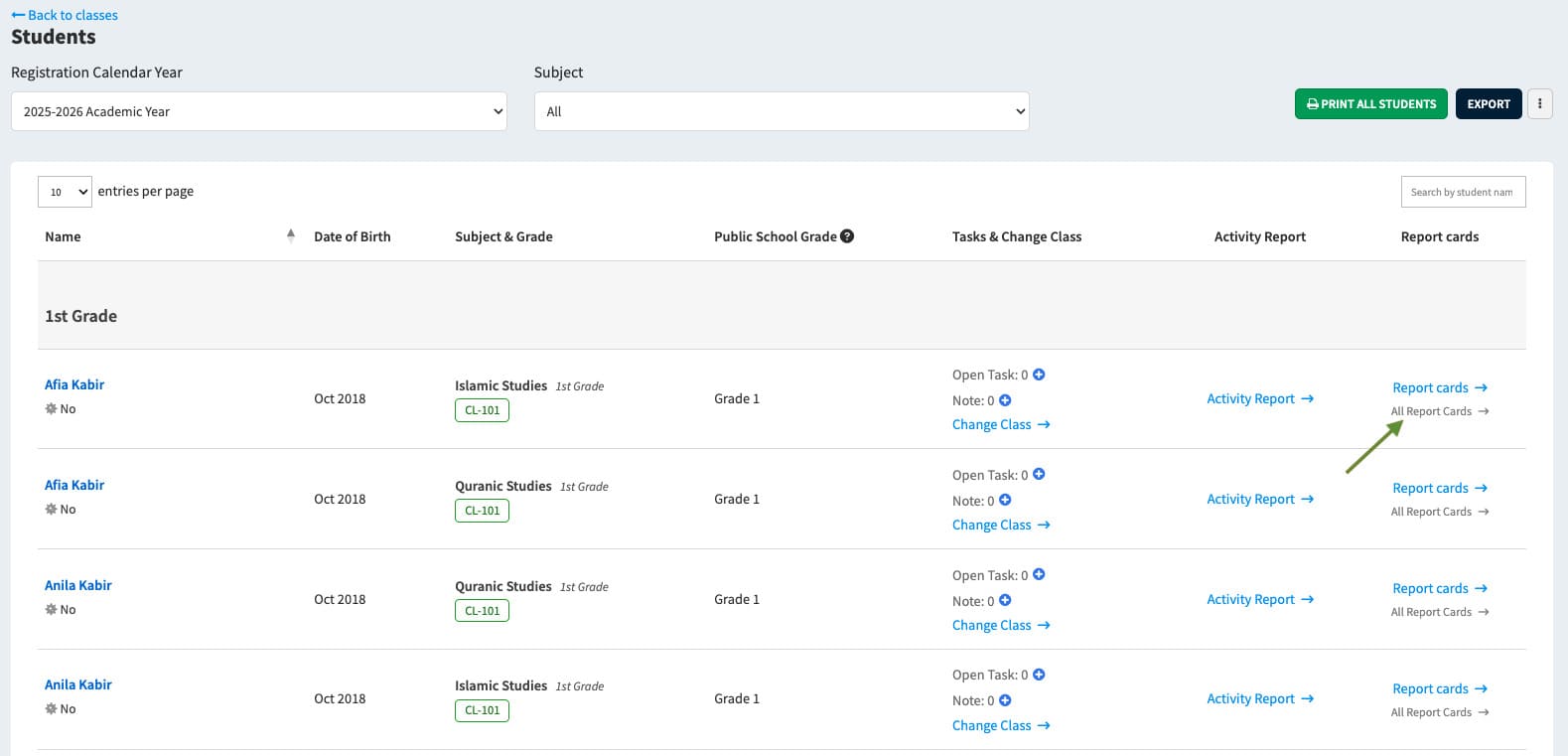
Task: Open the Registration Calendar Year dropdown
Action: (x=259, y=111)
